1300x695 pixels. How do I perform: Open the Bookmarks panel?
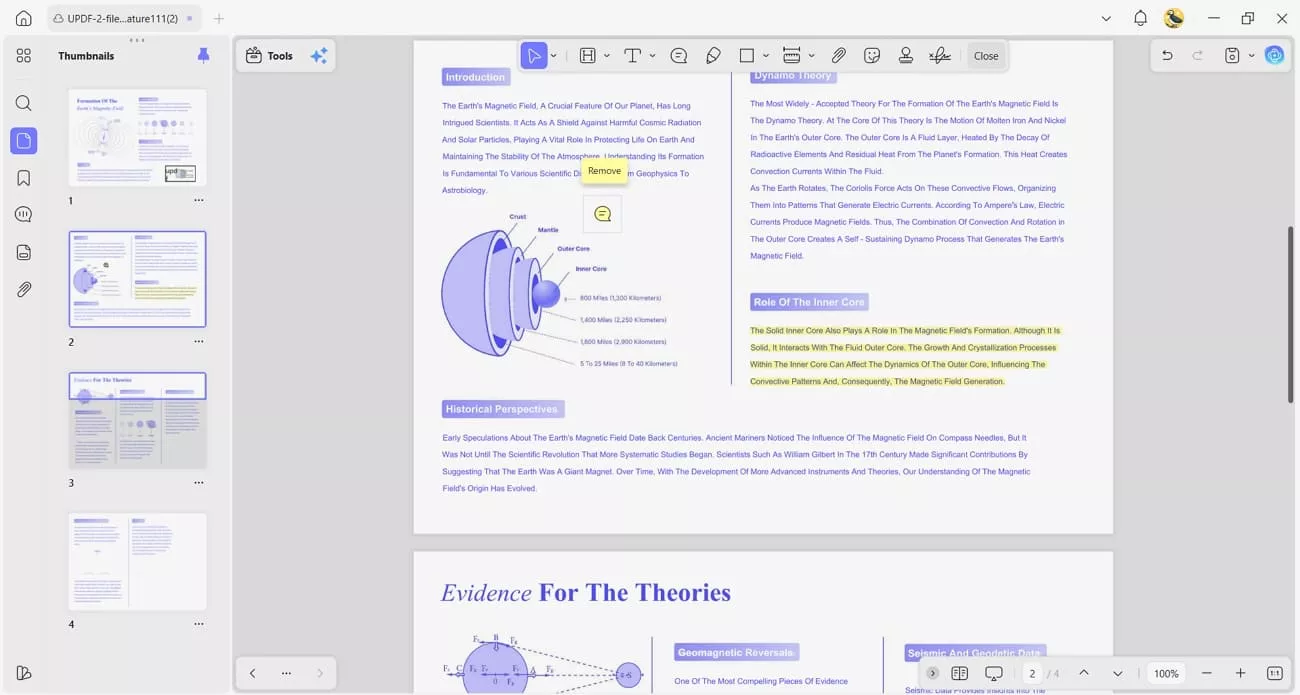[x=23, y=177]
